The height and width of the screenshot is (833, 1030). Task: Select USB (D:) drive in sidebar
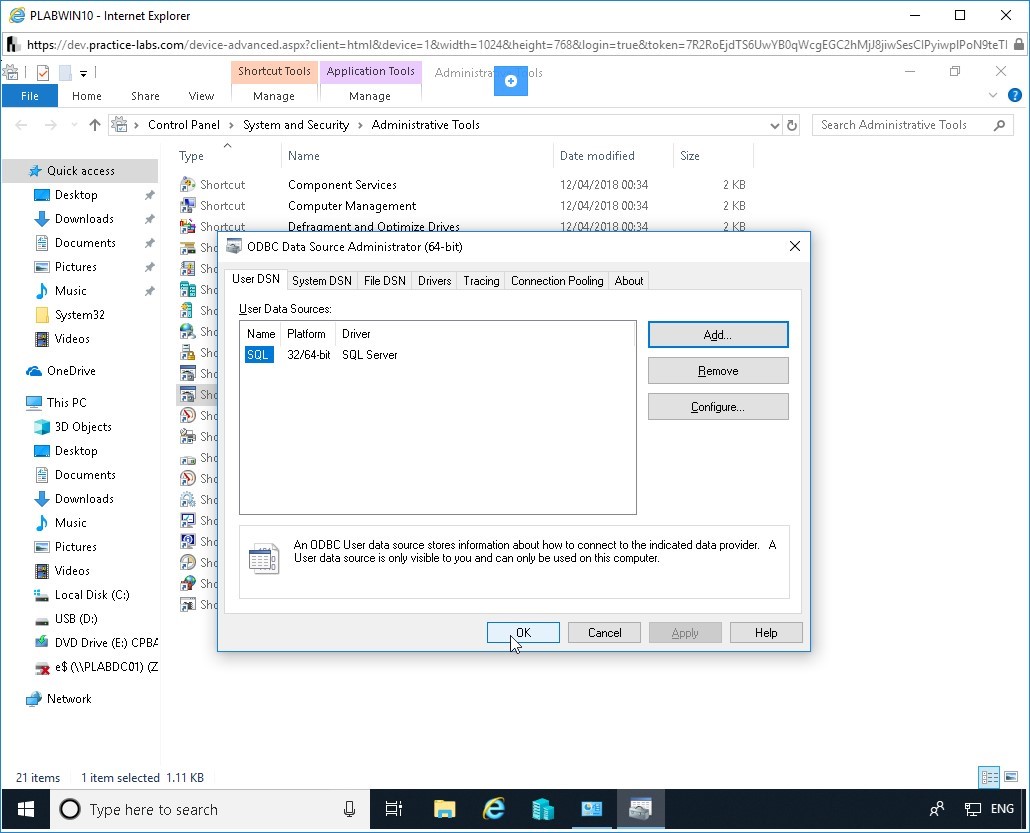coord(76,619)
